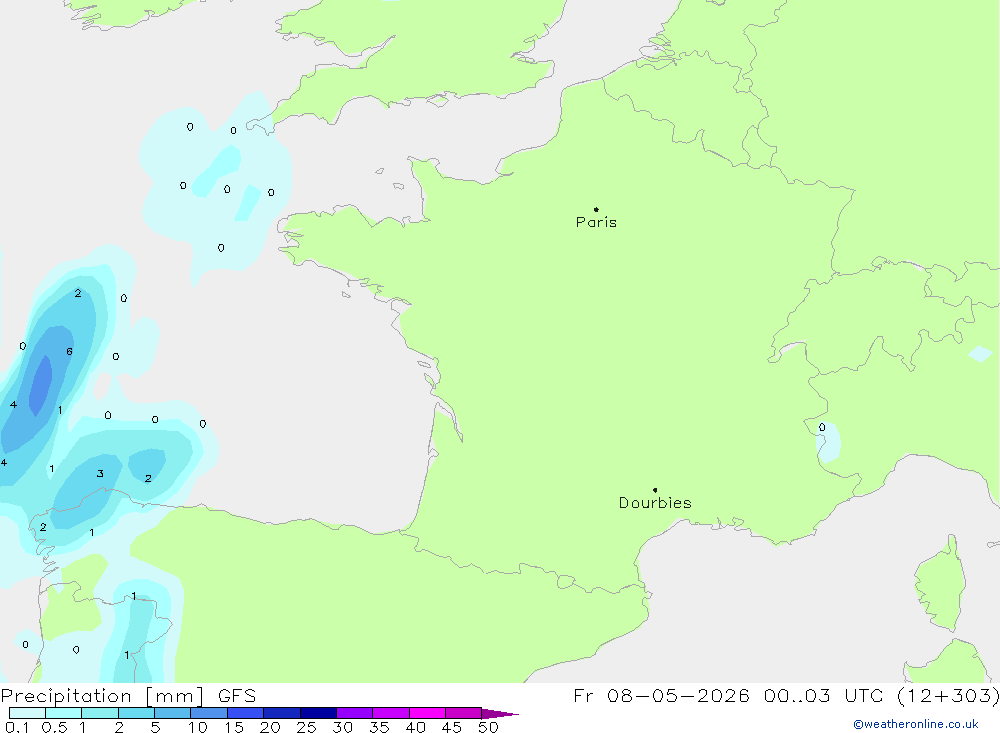Pick the 40–45 mm magenta legend swatch

[427, 713]
